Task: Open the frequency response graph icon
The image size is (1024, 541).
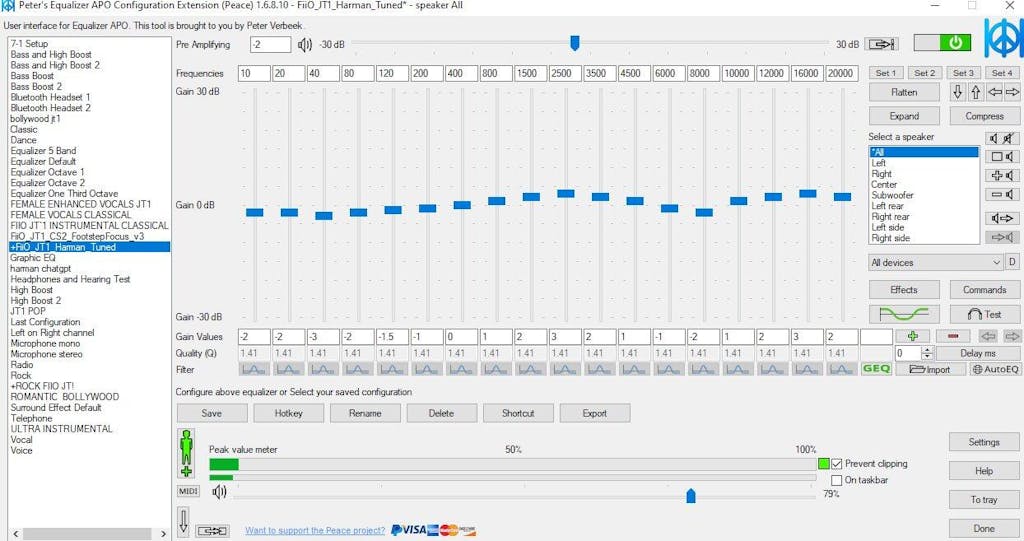Action: pos(903,314)
